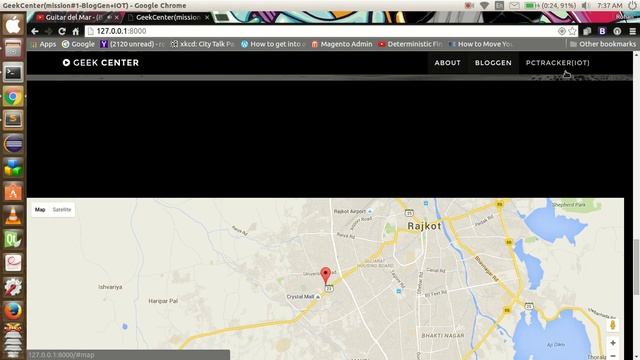The width and height of the screenshot is (640, 360).
Task: Open Qt Creator from the dock
Action: 13,240
